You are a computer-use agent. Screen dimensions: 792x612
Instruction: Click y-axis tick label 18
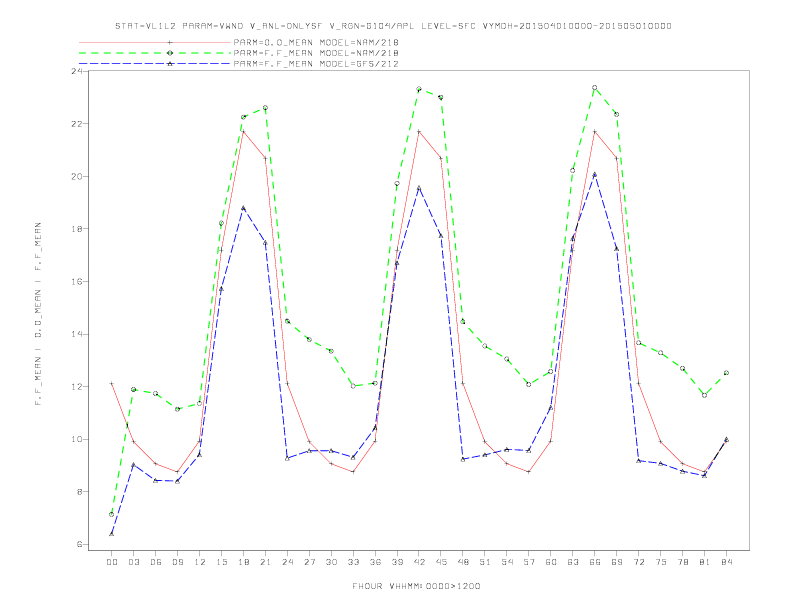point(77,229)
